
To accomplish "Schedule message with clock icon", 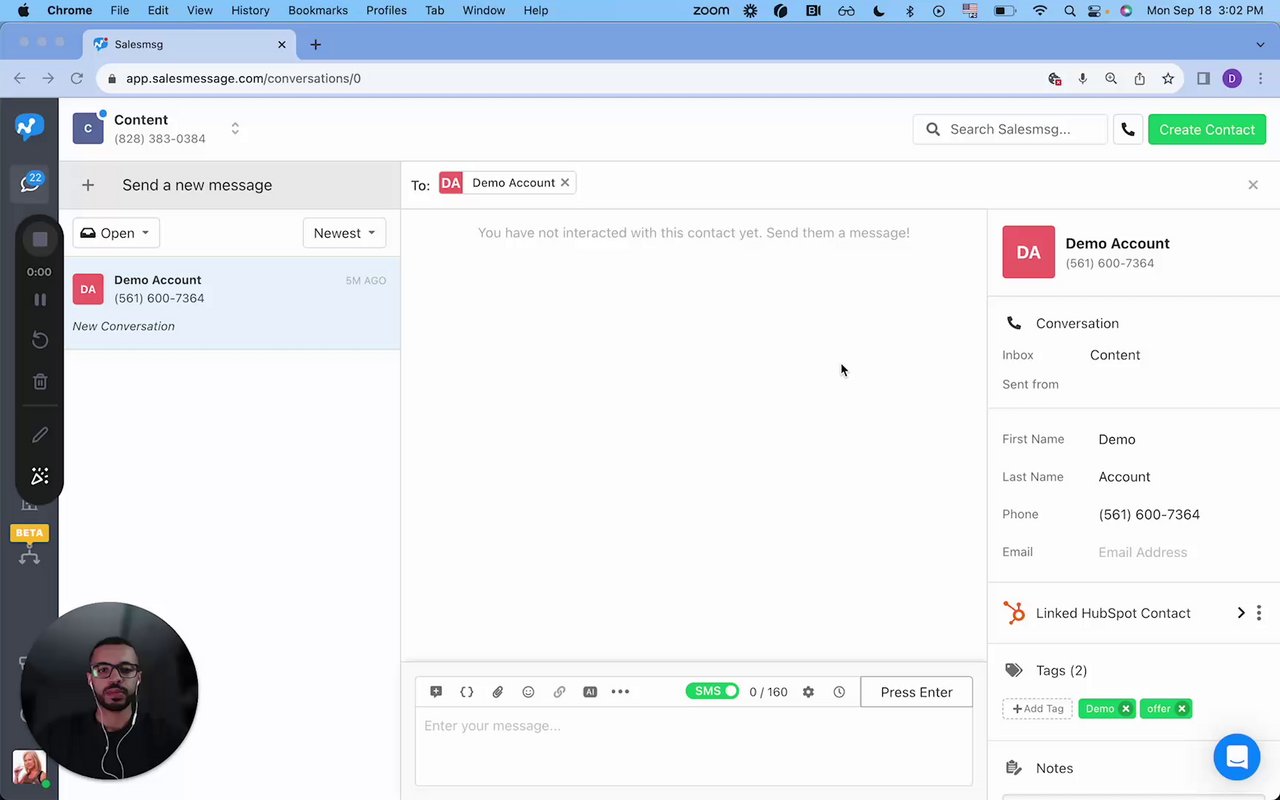I will pyautogui.click(x=839, y=692).
